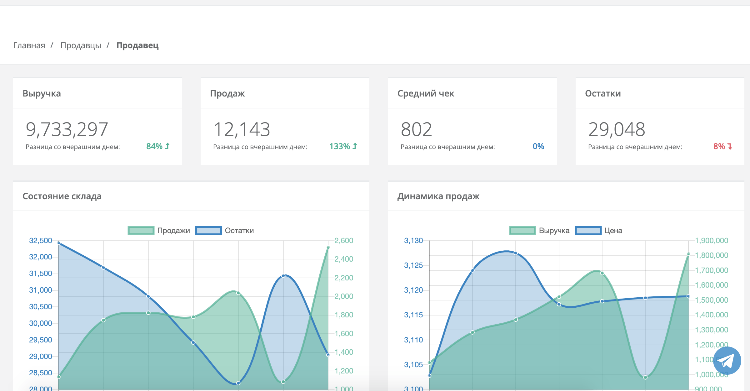Screen dimensions: 750x391
Task: Select the 9,733,297 revenue value
Action: 67,129
